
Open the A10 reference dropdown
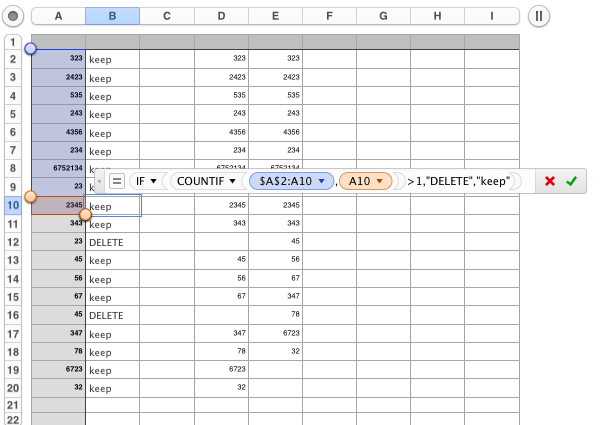point(379,181)
